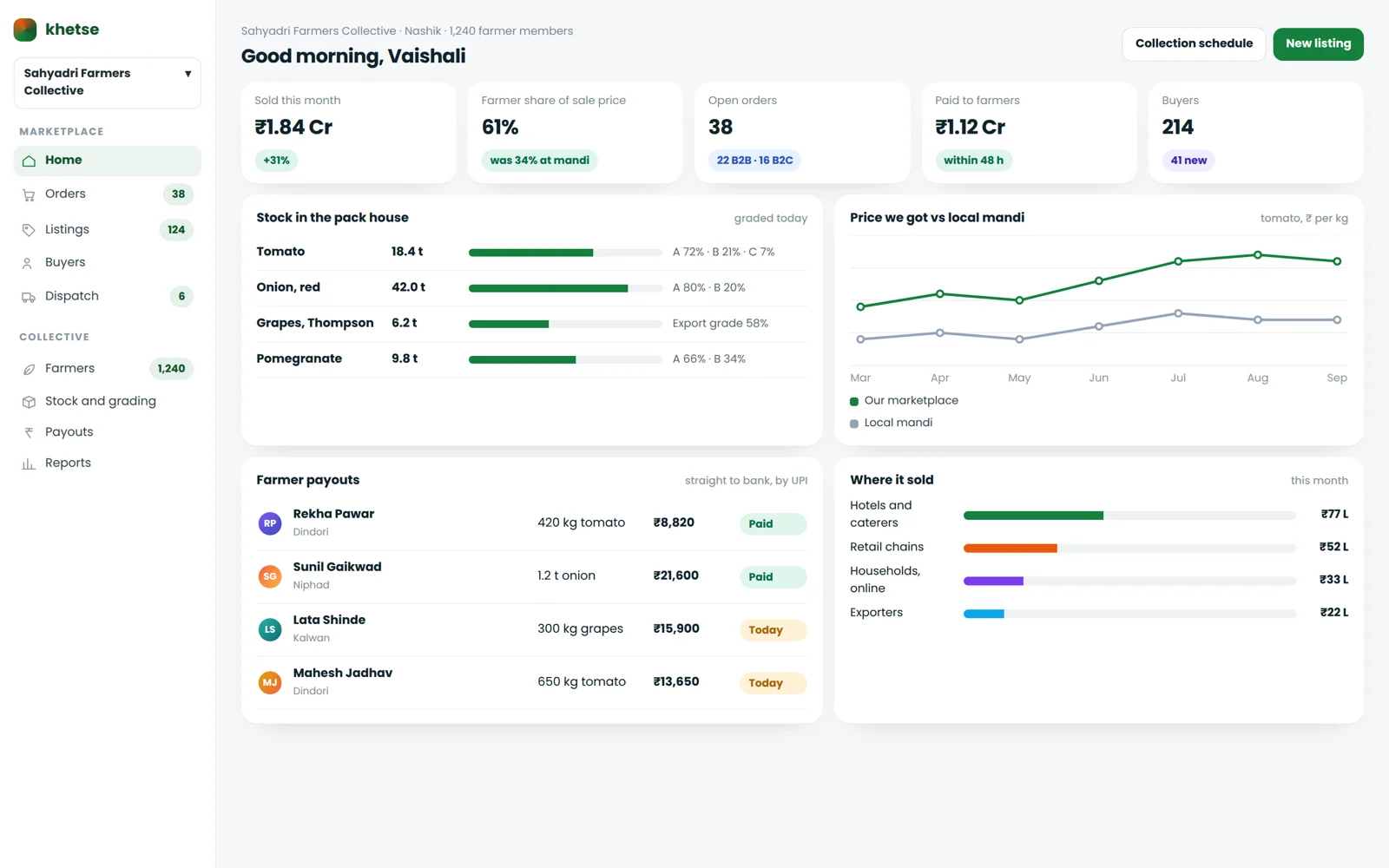Click Sunil Gaikwad's SG avatar
The height and width of the screenshot is (868, 1389).
coord(270,576)
